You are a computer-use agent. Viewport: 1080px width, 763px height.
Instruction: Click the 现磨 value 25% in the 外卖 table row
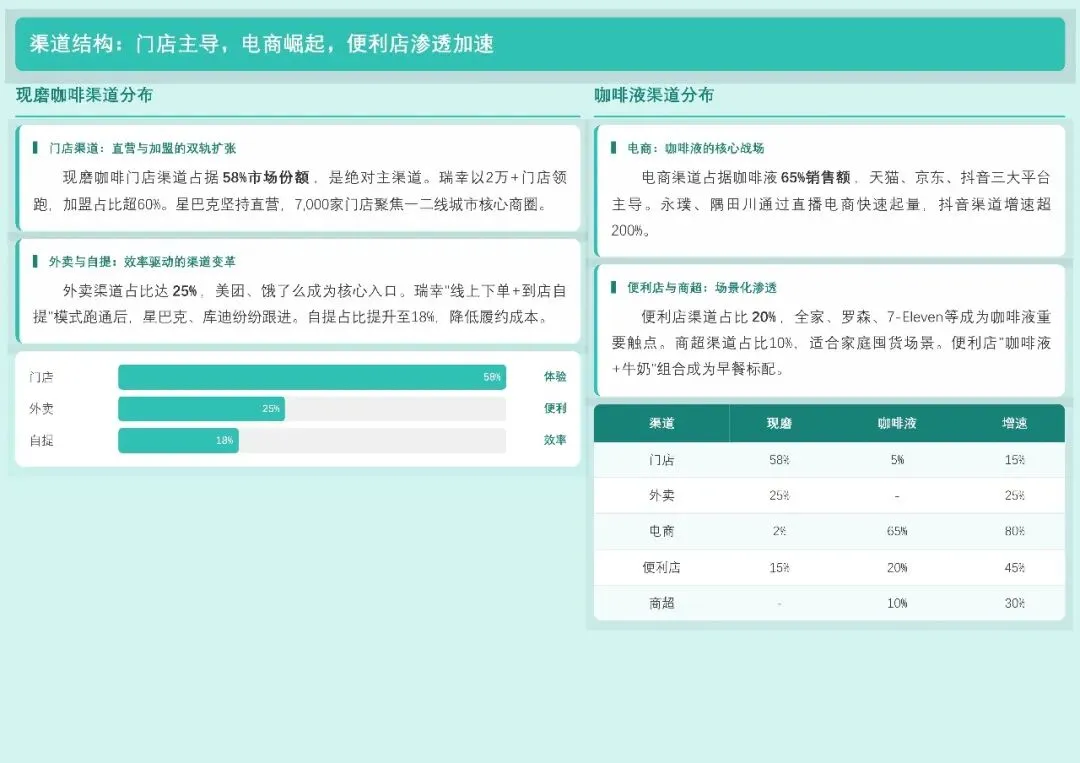779,496
